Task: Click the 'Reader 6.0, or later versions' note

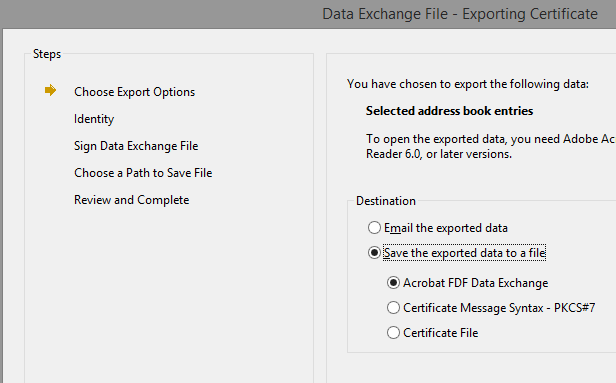Action: (439, 154)
